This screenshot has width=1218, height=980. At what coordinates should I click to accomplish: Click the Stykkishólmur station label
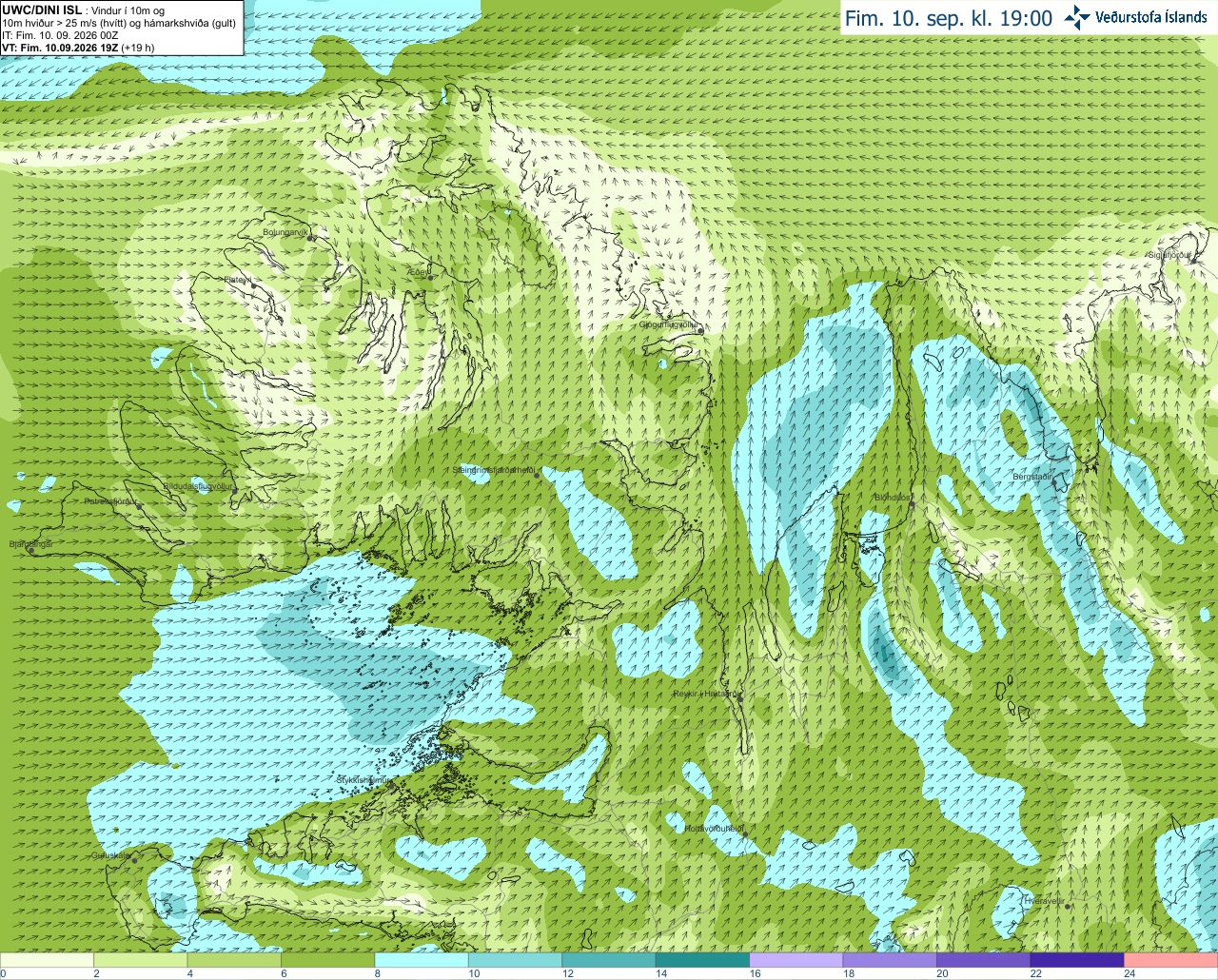(x=363, y=780)
